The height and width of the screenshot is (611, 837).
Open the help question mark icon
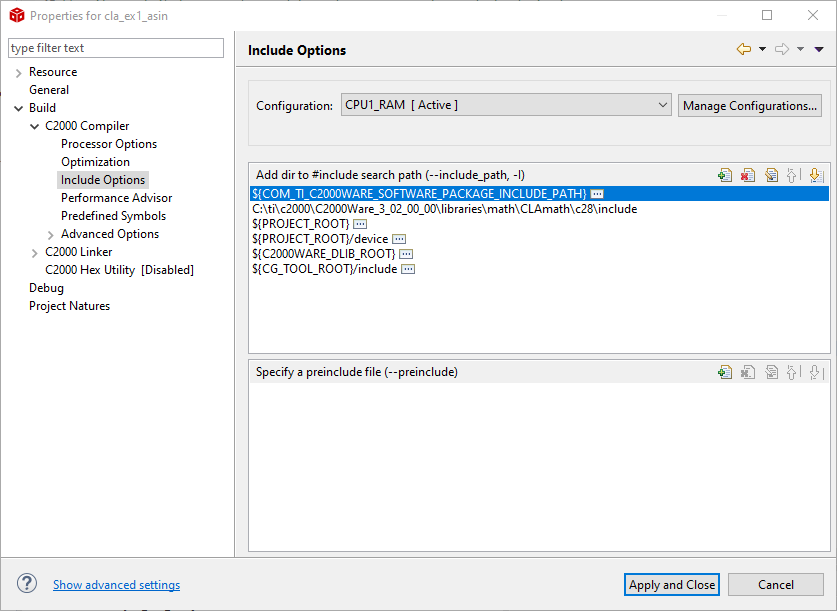coord(27,584)
